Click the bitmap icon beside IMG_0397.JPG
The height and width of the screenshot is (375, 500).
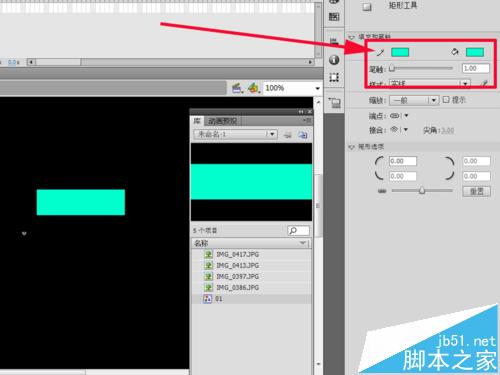point(208,276)
